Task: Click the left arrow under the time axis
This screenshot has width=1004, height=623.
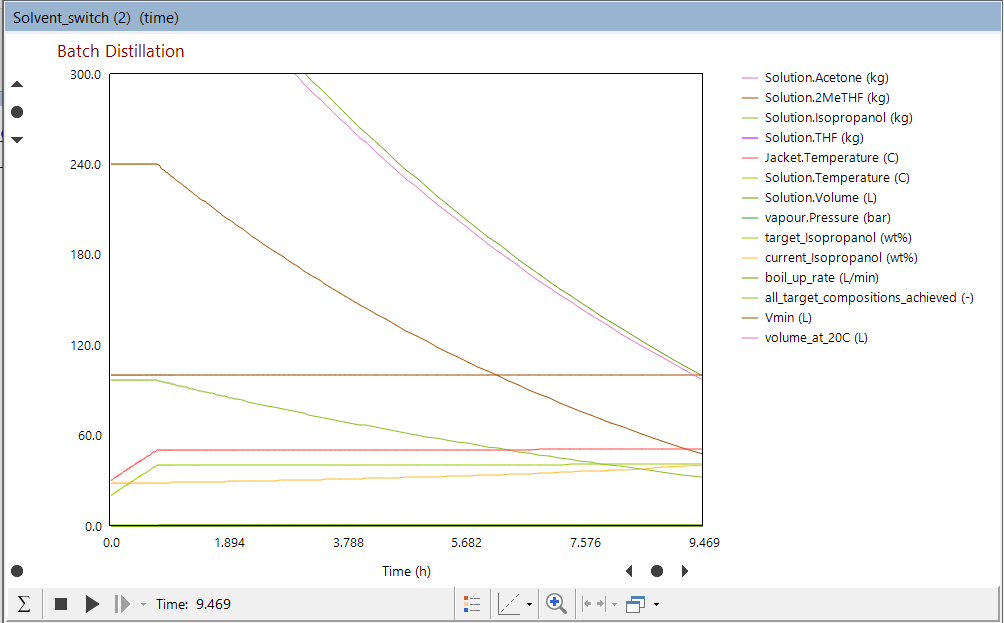Action: (x=629, y=571)
